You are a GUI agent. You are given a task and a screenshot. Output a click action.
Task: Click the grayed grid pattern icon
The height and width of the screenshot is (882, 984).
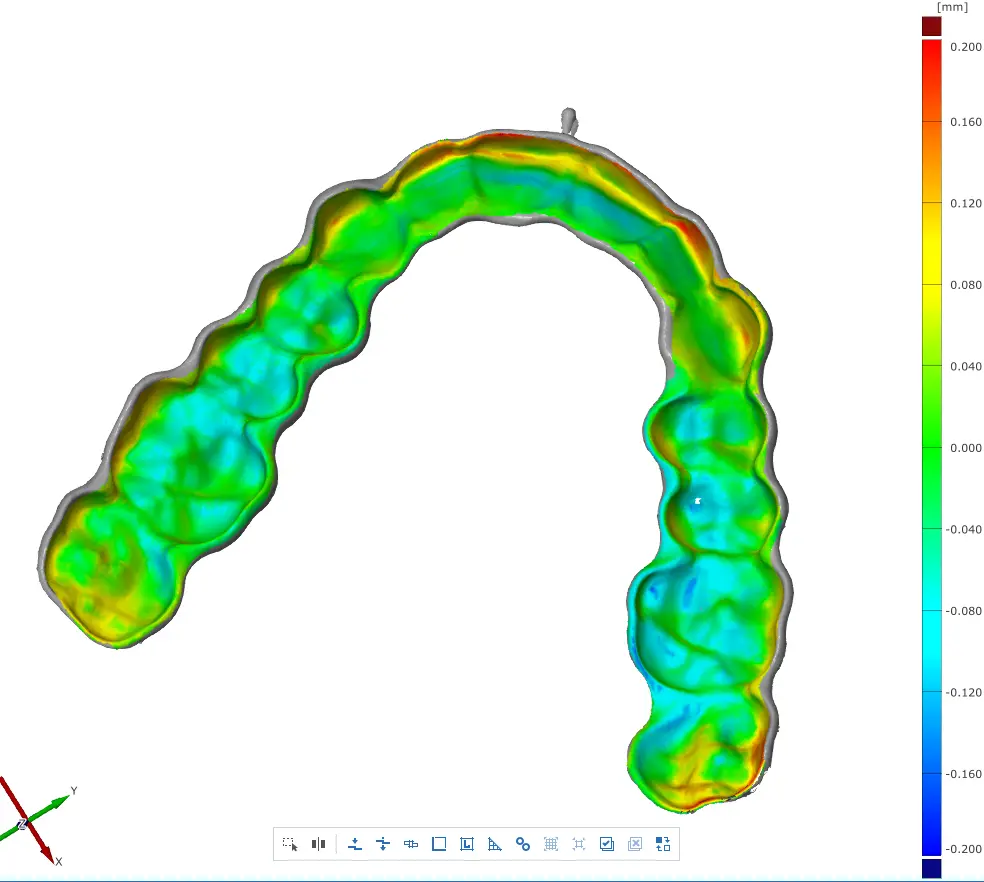pyautogui.click(x=551, y=844)
